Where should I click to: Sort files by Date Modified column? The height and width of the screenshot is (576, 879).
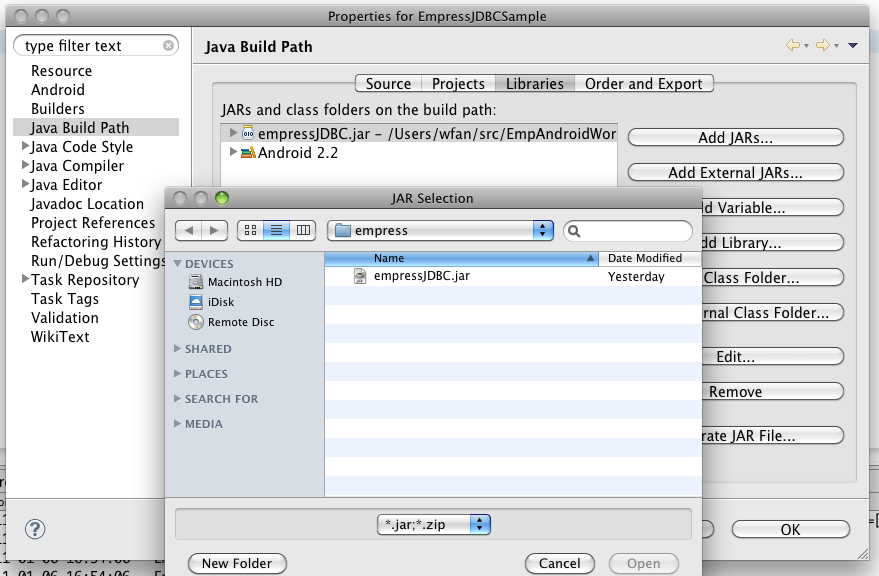[650, 258]
